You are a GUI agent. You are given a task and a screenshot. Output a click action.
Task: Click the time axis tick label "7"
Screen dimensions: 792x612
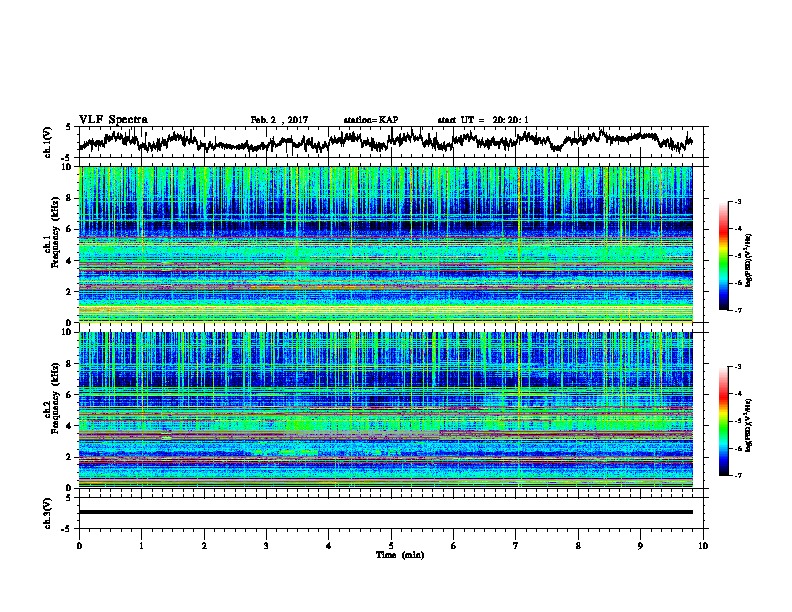pyautogui.click(x=516, y=546)
